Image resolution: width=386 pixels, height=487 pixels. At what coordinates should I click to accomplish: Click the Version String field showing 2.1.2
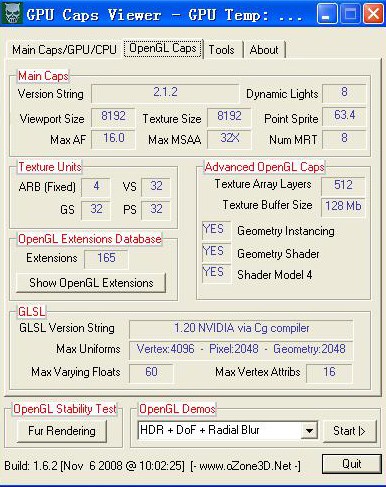(165, 93)
